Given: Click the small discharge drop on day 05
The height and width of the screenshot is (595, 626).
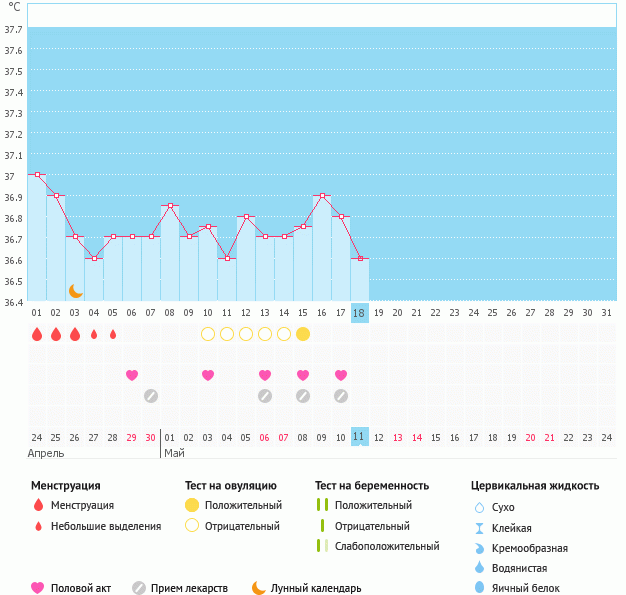Looking at the screenshot, I should pyautogui.click(x=113, y=334).
